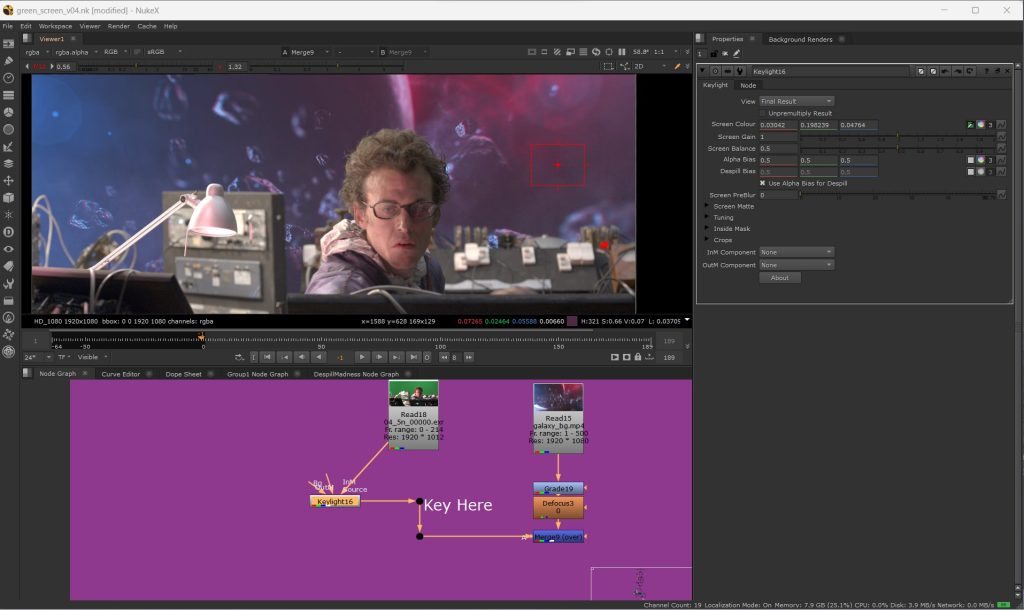Select the Defocus3 node
The width and height of the screenshot is (1024, 610).
pyautogui.click(x=558, y=507)
